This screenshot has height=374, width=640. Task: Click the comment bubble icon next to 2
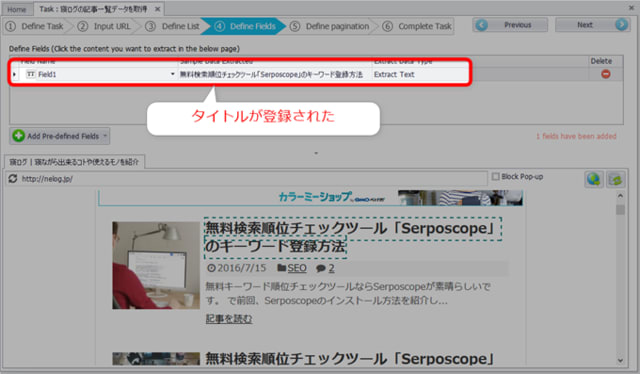[321, 268]
